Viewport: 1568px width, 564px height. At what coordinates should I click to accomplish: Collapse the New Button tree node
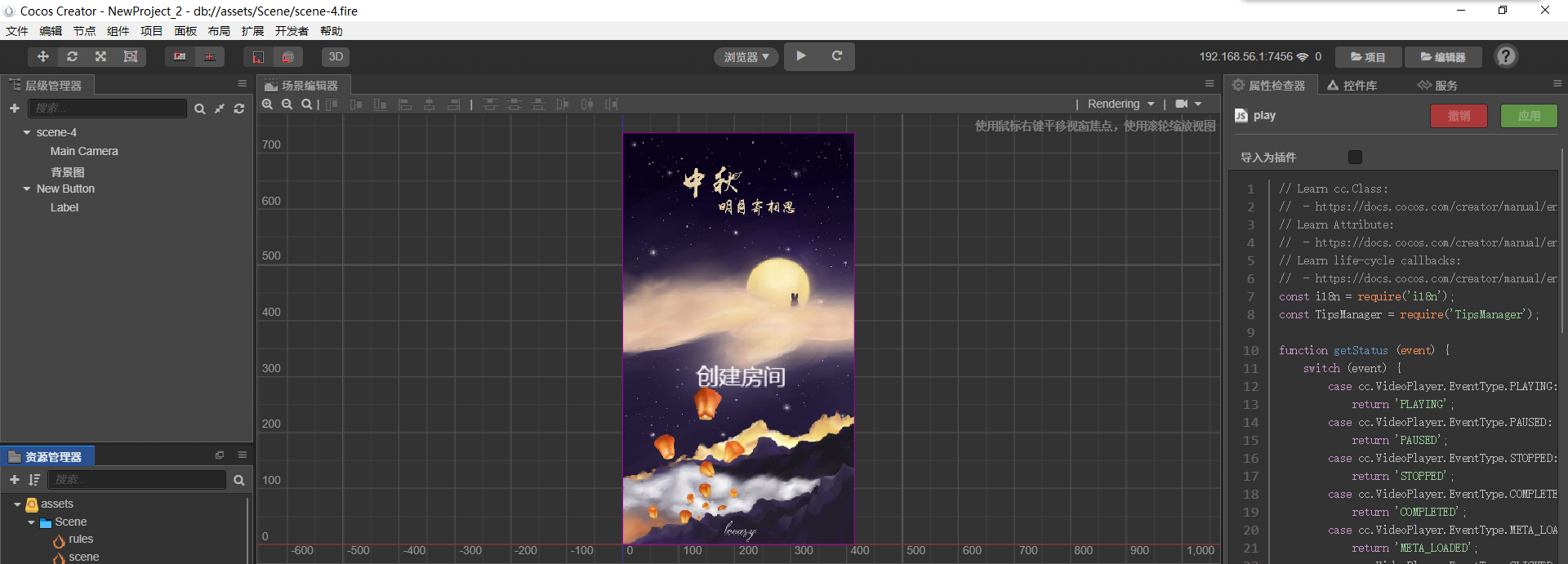27,189
